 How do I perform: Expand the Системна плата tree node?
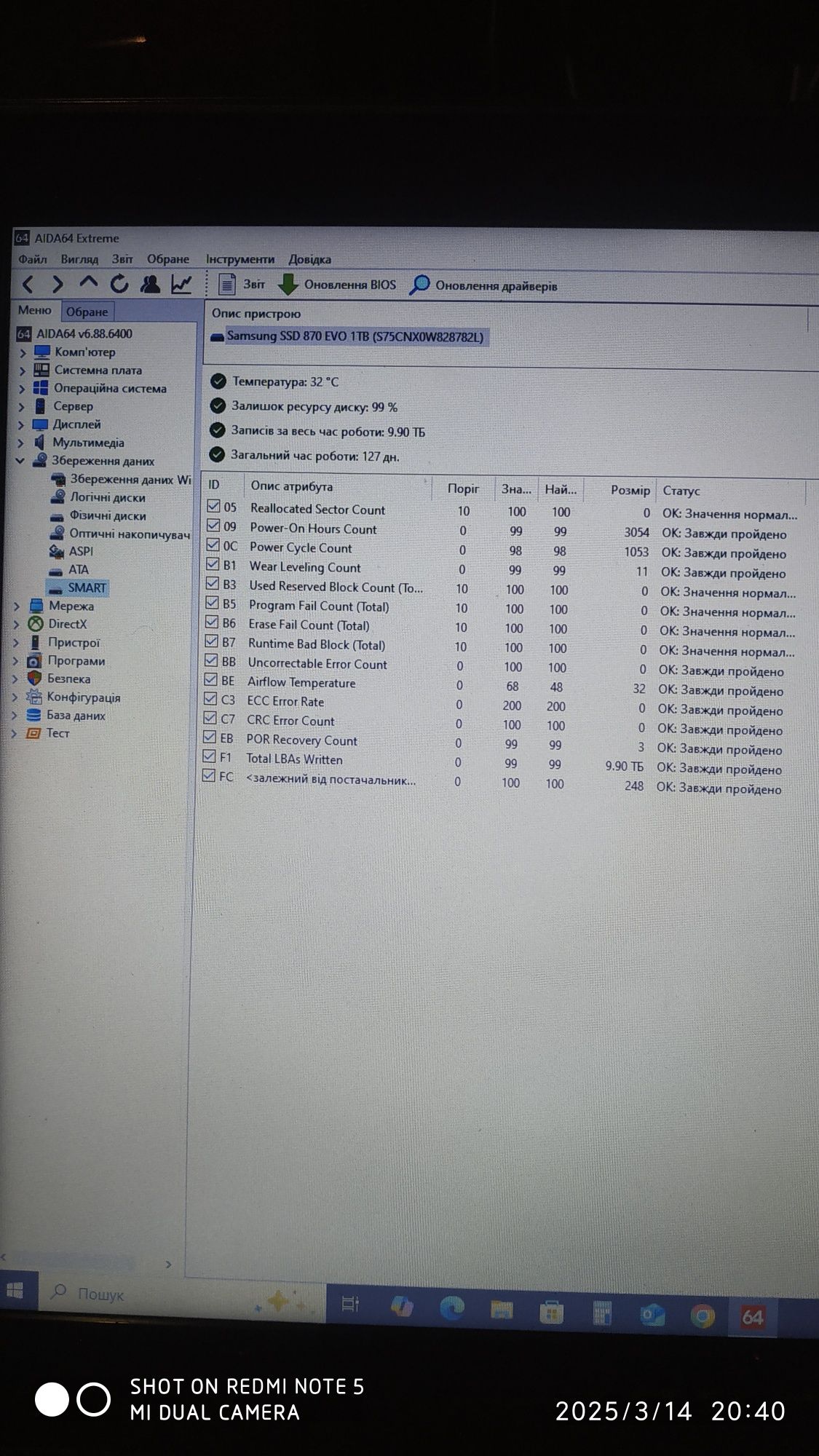[22, 371]
